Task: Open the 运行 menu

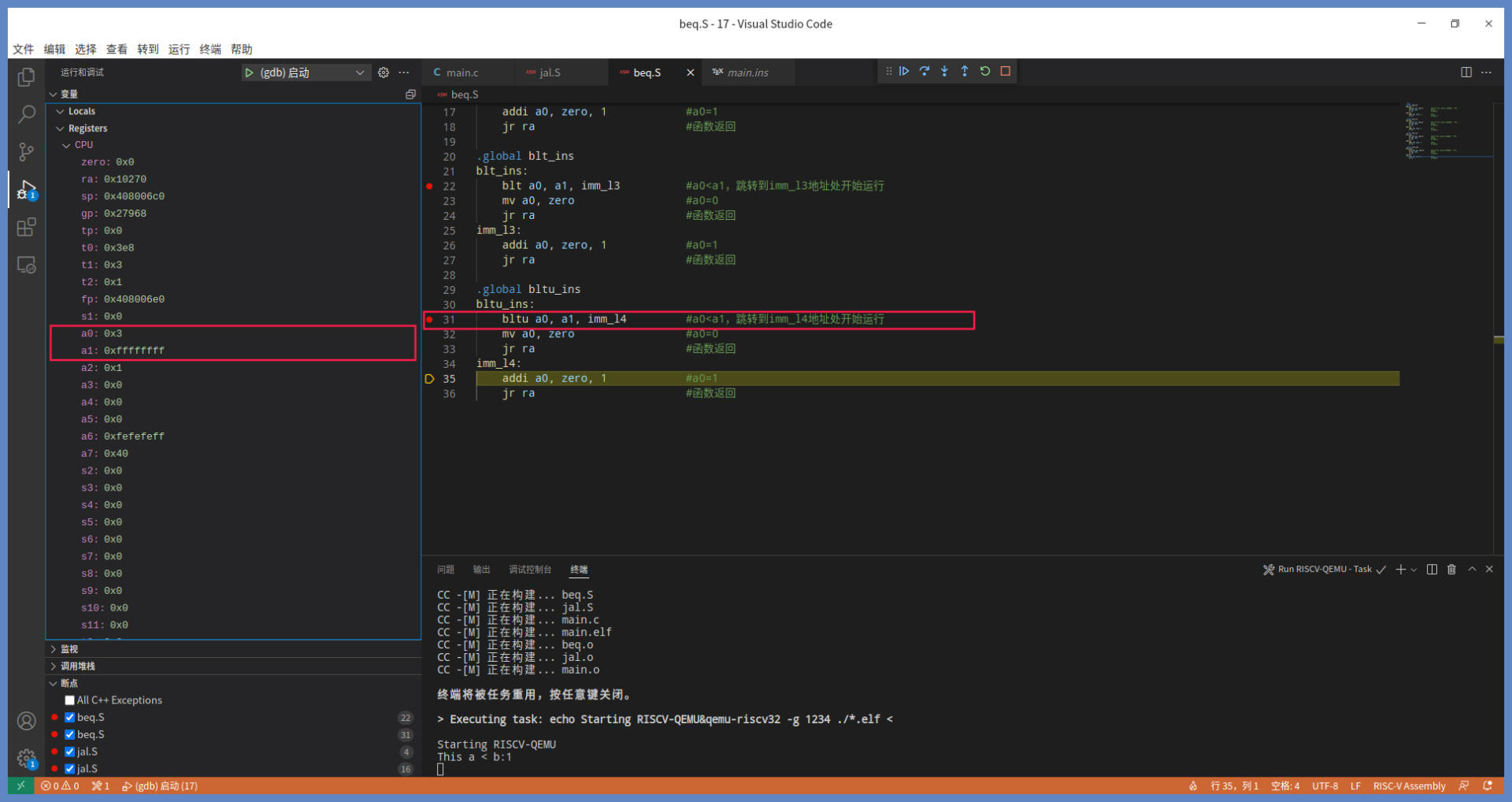Action: 179,49
